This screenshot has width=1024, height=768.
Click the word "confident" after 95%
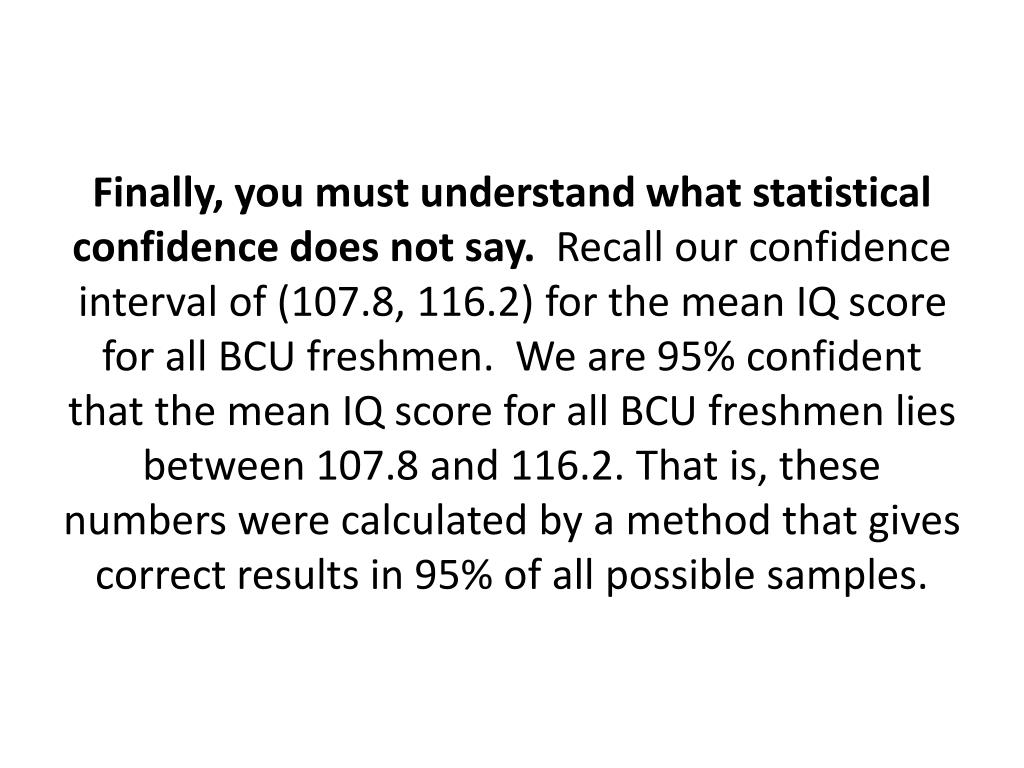tap(834, 357)
